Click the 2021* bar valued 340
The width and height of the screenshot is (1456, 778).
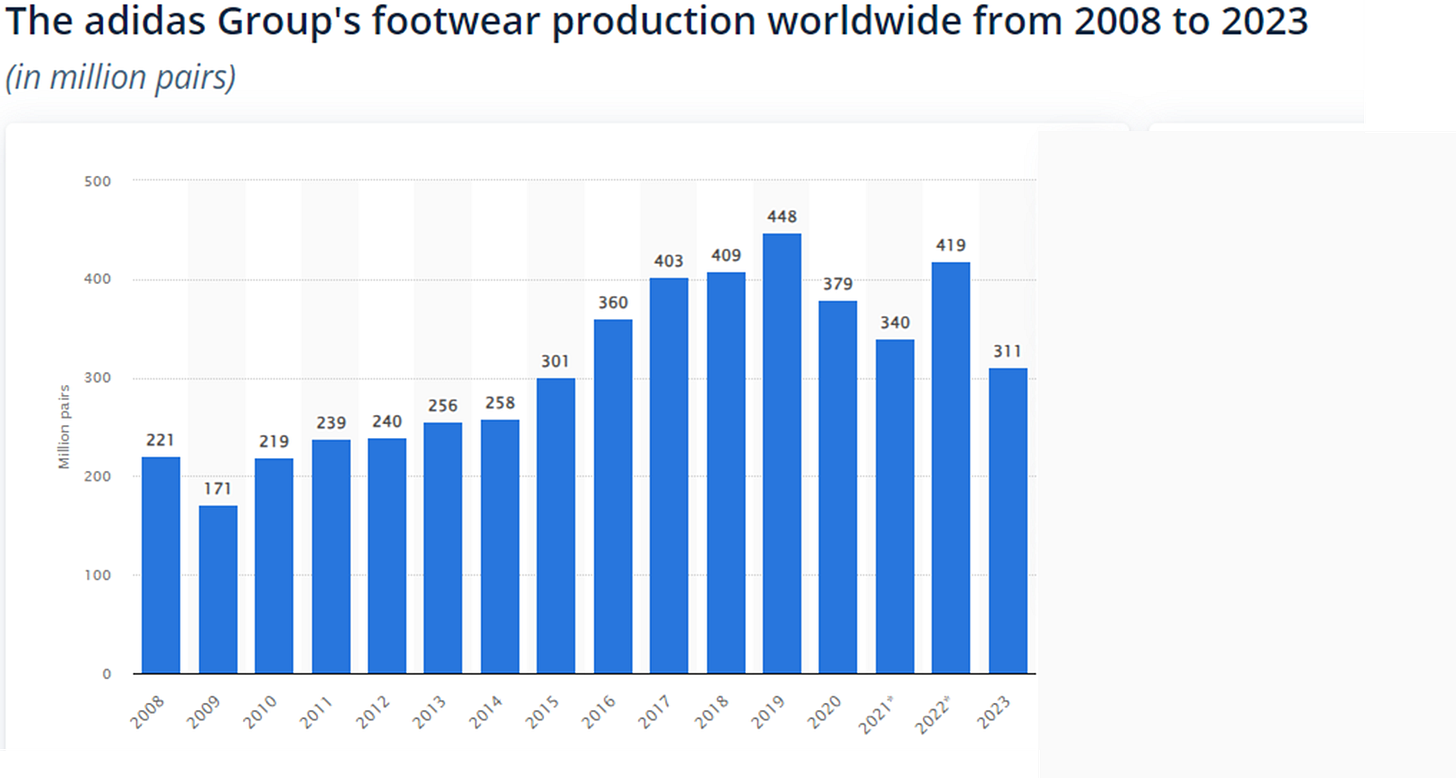tap(895, 507)
